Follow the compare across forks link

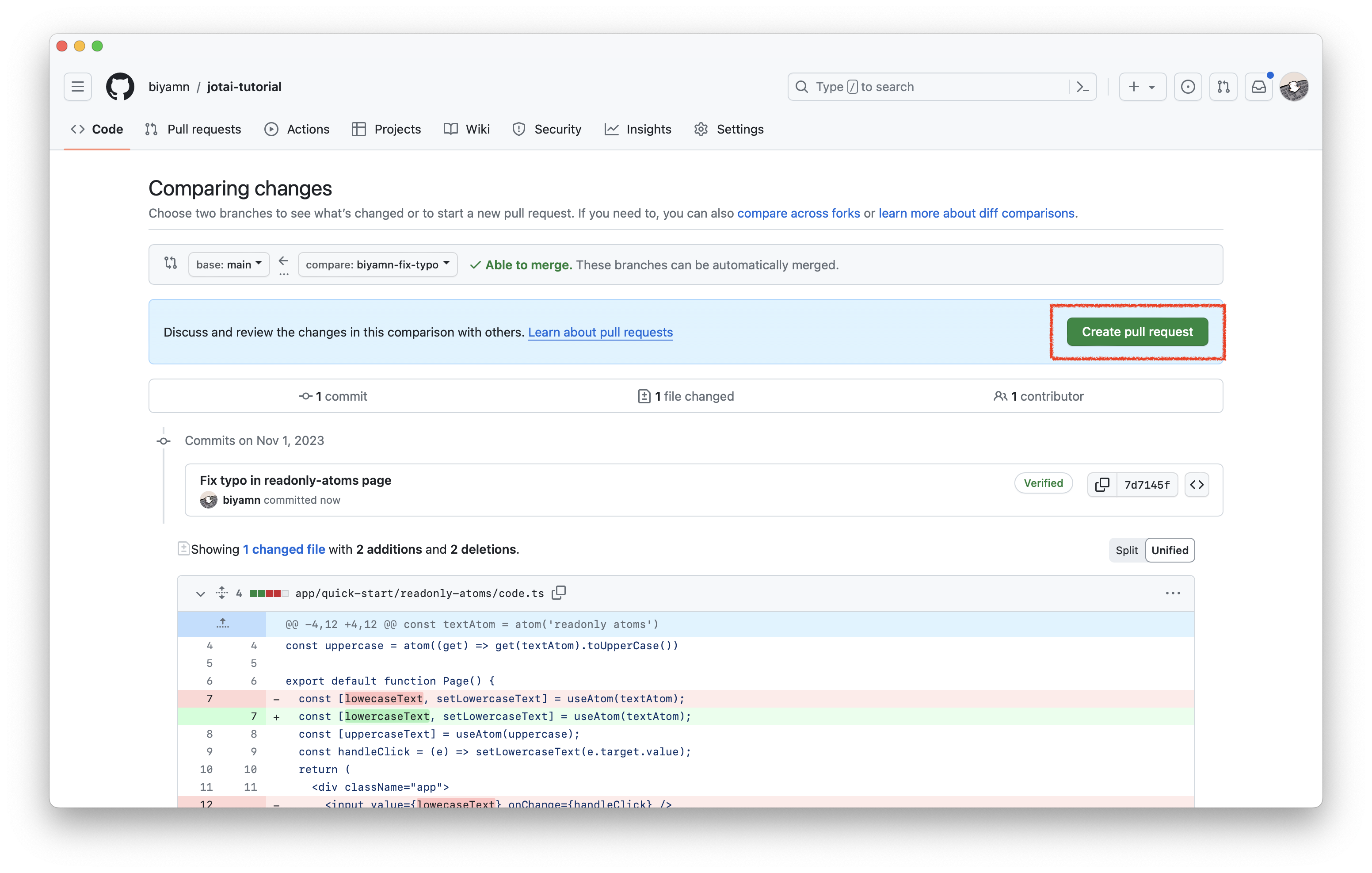pyautogui.click(x=798, y=213)
